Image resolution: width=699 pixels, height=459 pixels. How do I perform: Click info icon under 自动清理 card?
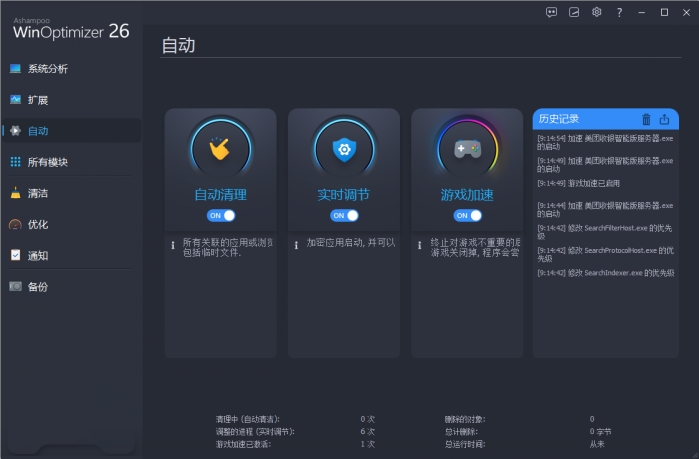173,245
